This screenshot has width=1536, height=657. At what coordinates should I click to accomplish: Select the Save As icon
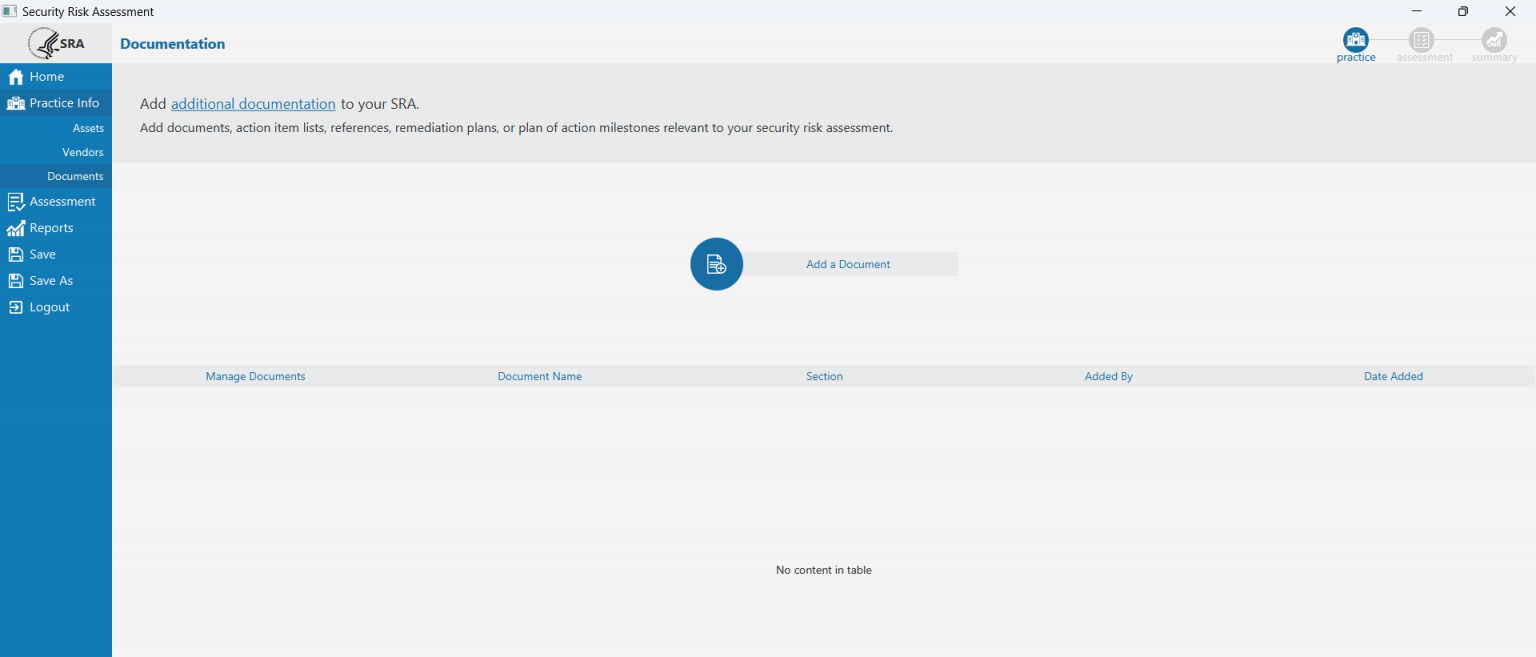pyautogui.click(x=14, y=280)
